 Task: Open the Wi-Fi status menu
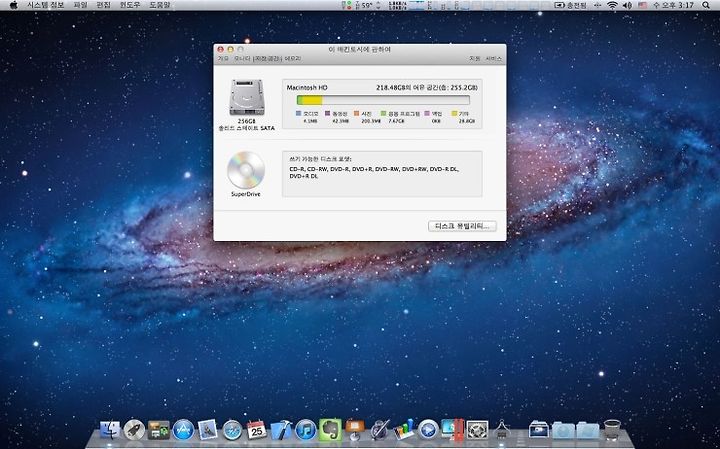(x=612, y=5)
